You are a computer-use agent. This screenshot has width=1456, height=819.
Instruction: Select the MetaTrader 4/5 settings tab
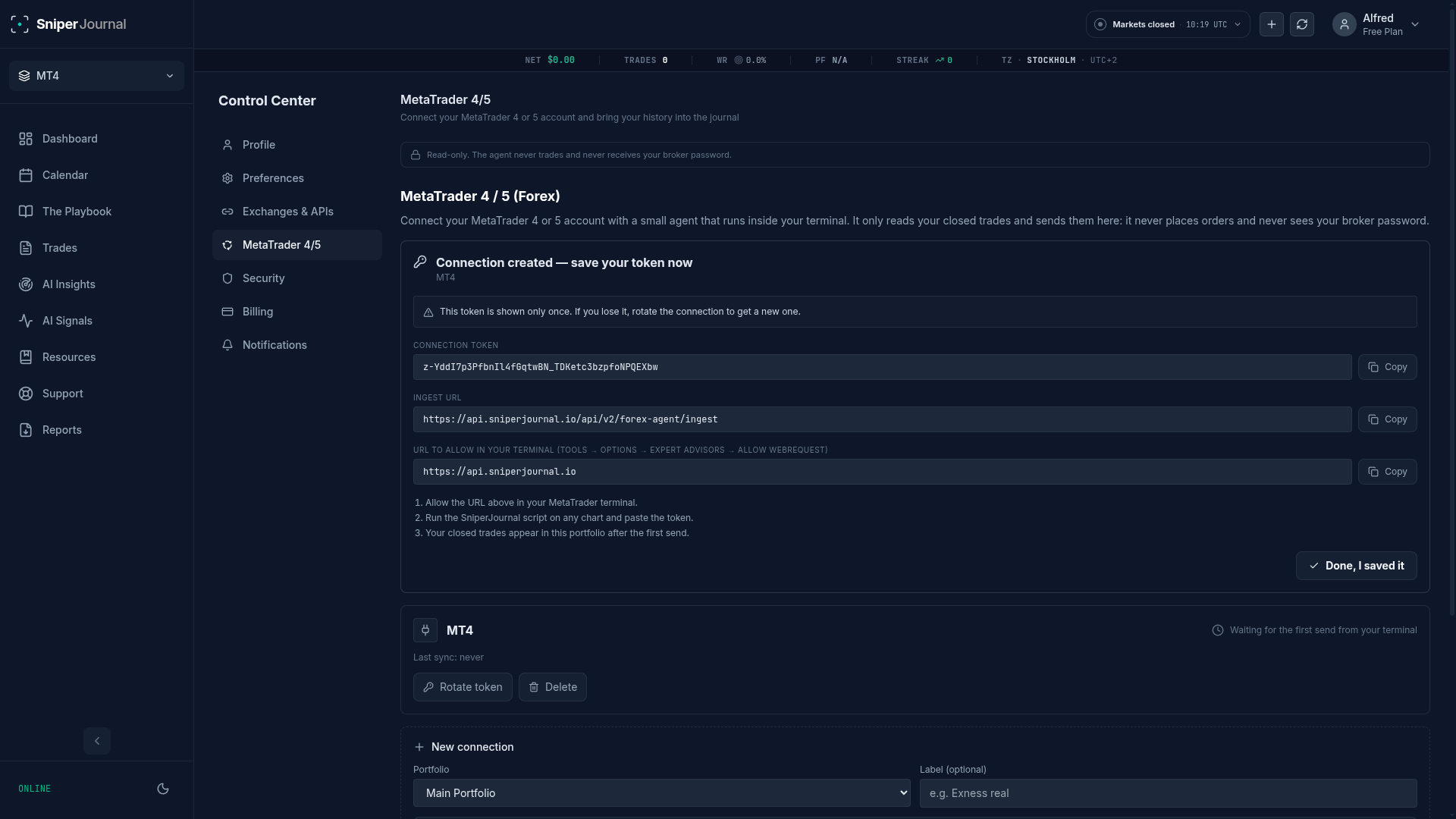(297, 245)
